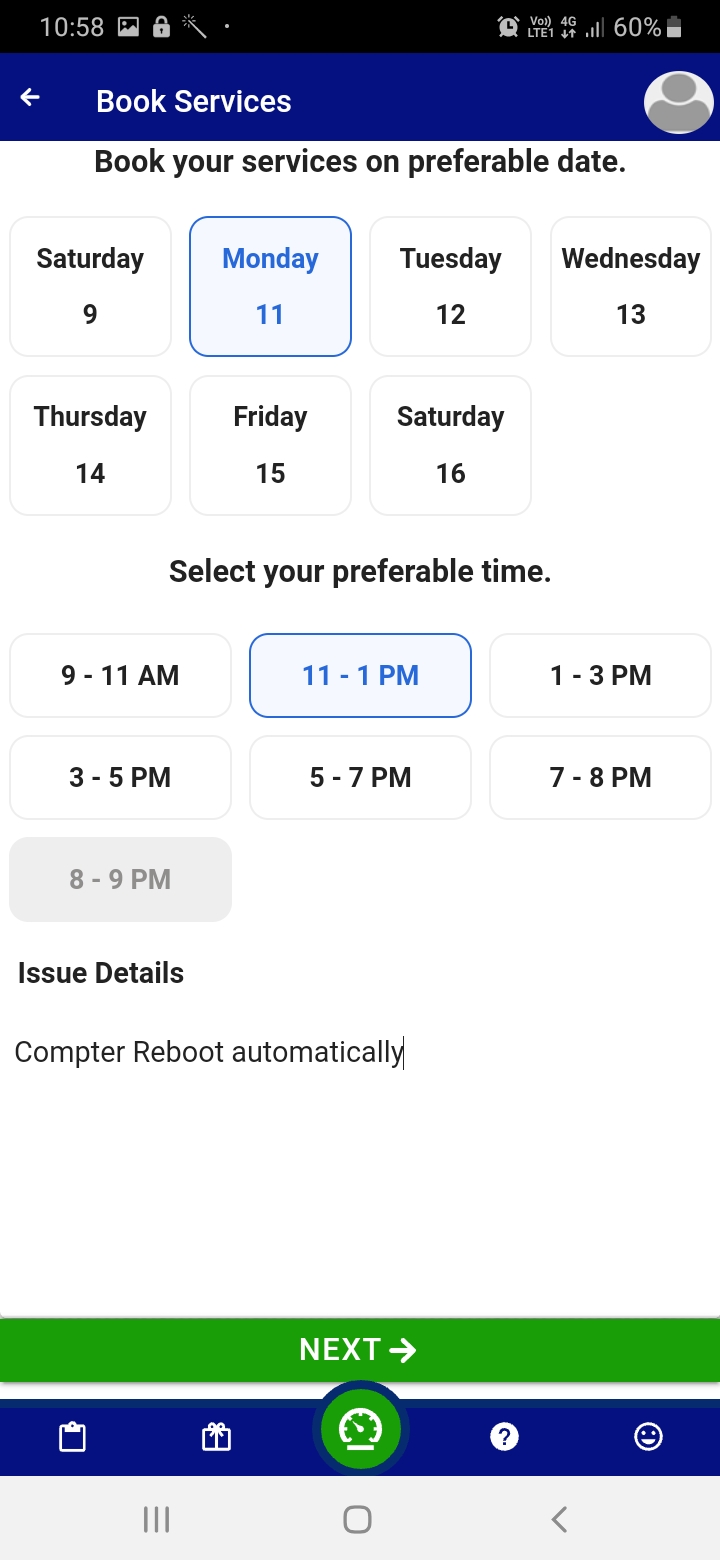This screenshot has width=720, height=1560.
Task: Select Saturday 9 as the date
Action: click(90, 286)
